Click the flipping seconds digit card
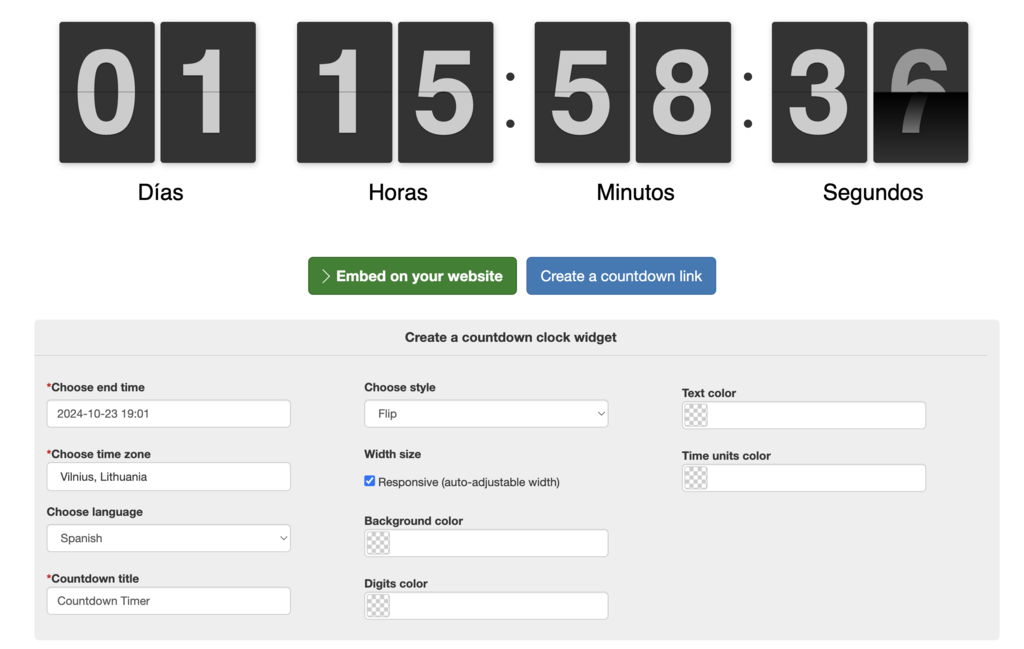This screenshot has height=649, width=1024. (920, 91)
